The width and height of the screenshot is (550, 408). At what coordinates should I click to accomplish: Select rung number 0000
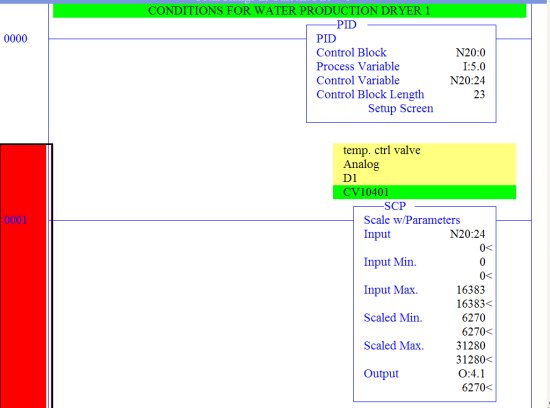pos(15,39)
